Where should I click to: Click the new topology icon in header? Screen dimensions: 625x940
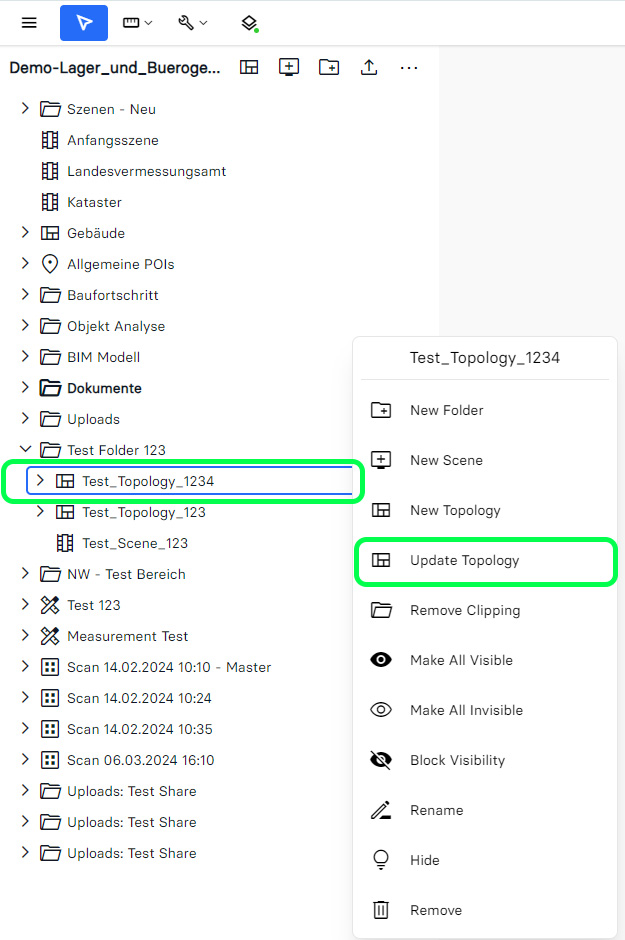249,67
